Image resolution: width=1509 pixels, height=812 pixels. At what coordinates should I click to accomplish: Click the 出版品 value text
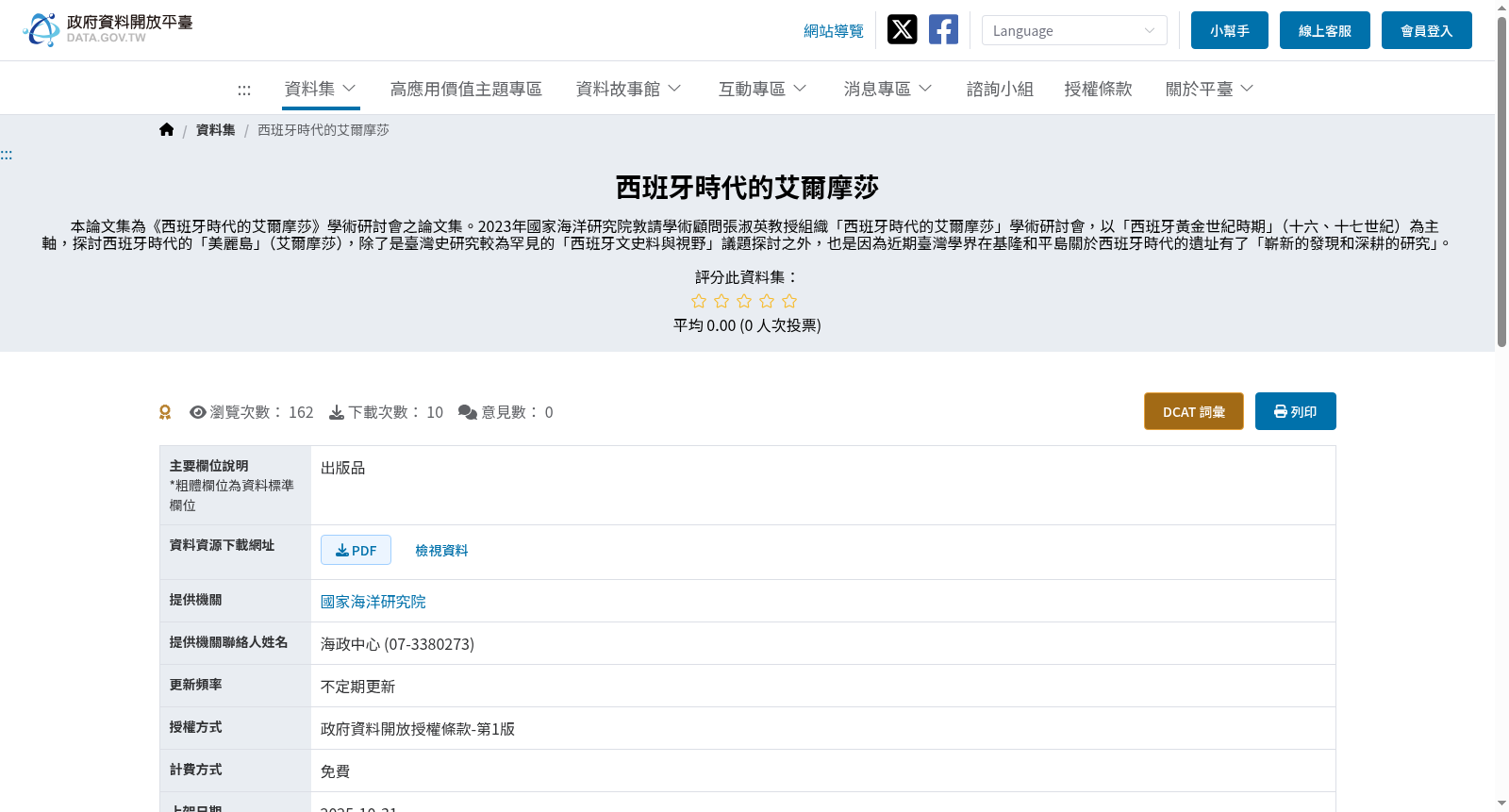342,468
